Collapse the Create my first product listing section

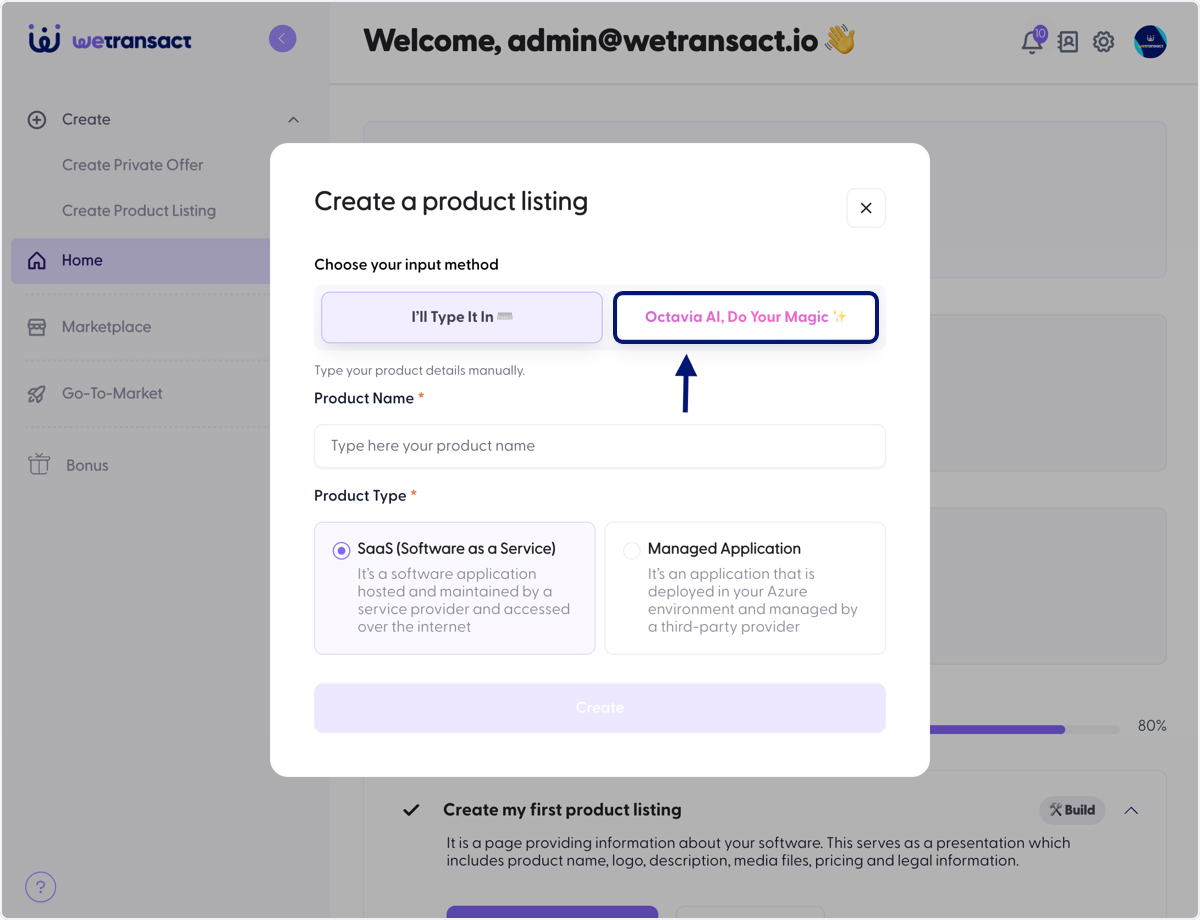1131,810
